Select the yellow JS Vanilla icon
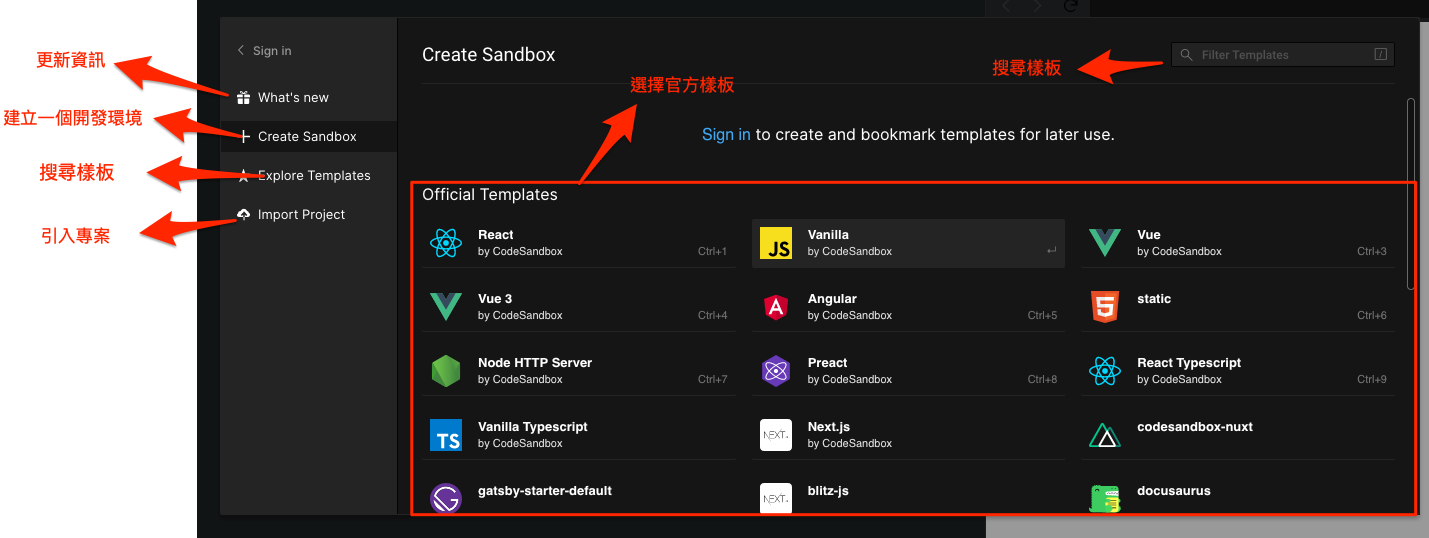Viewport: 1429px width, 538px height. click(776, 243)
